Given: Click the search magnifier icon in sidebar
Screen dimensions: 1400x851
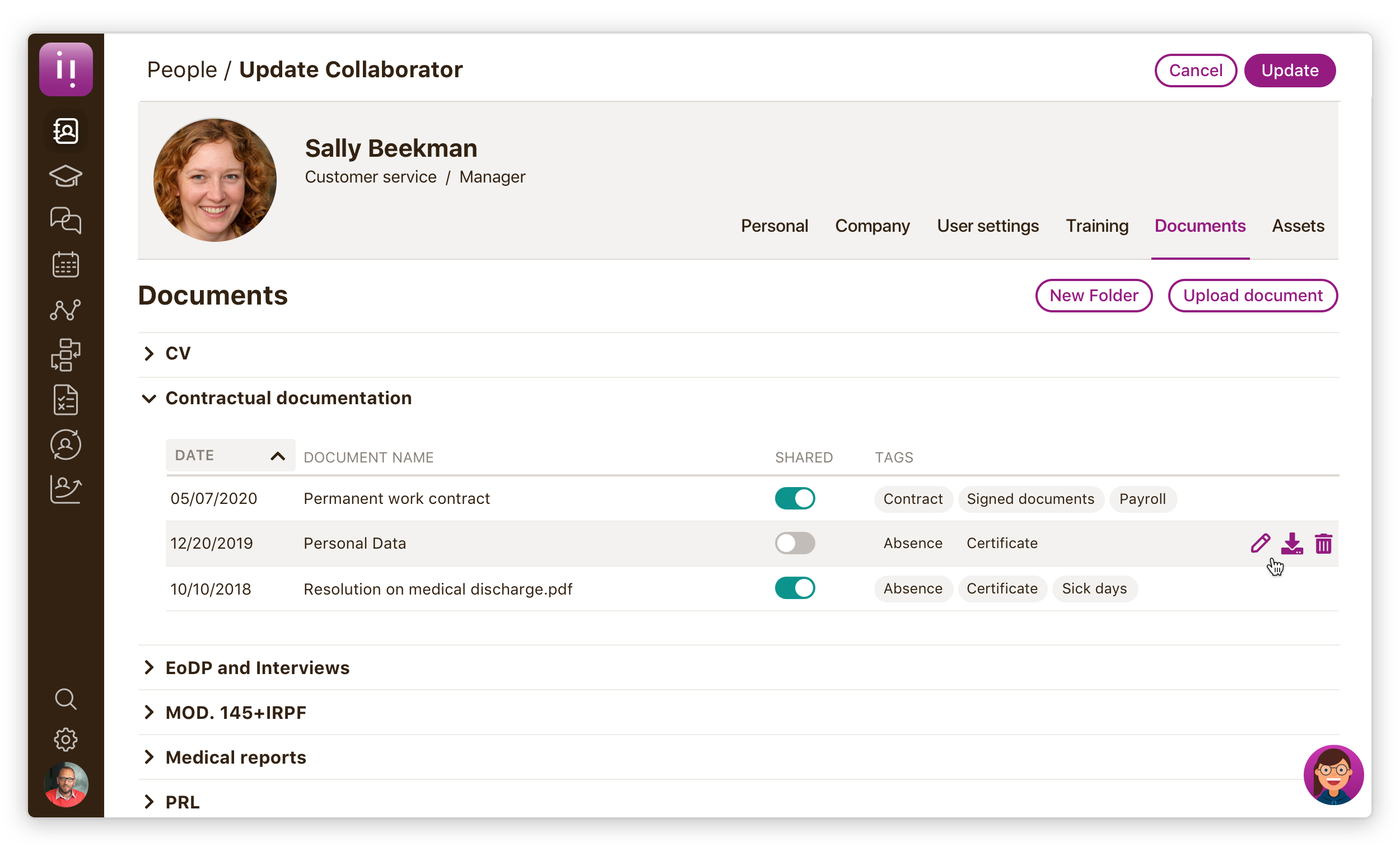Looking at the screenshot, I should tap(66, 699).
